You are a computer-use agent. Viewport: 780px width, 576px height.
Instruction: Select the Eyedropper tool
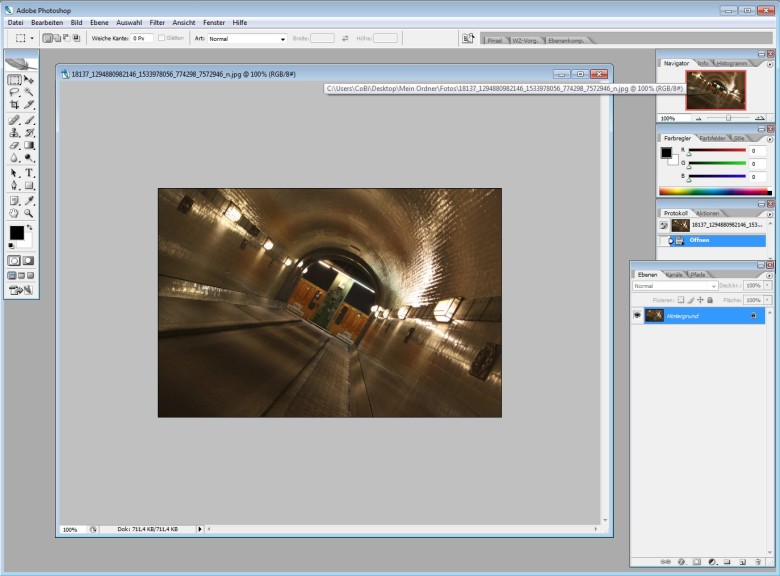click(x=29, y=201)
